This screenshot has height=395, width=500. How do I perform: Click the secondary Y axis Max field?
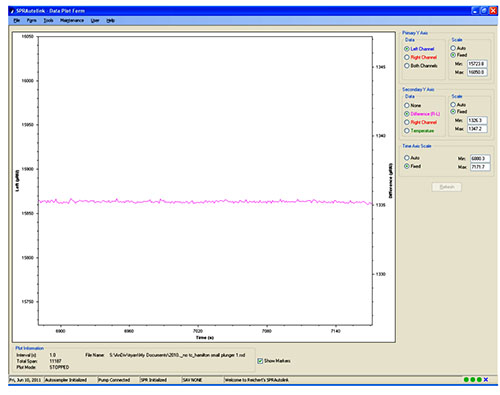point(477,129)
